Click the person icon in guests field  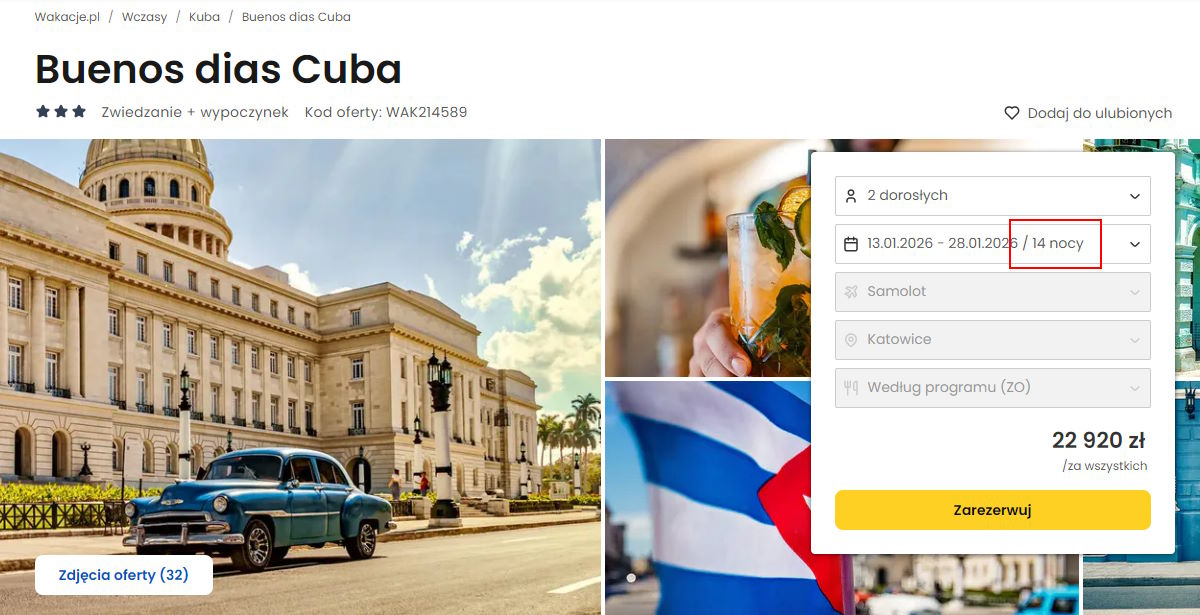851,196
